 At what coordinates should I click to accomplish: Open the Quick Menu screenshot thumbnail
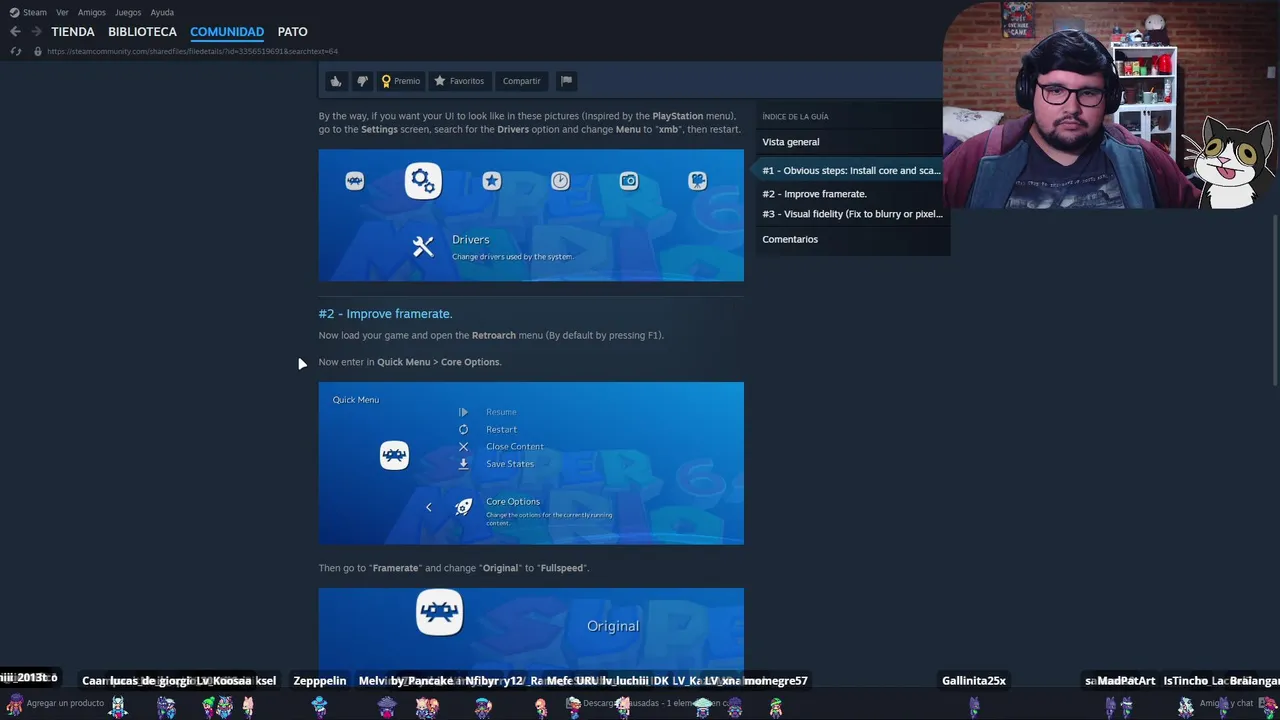tap(531, 463)
